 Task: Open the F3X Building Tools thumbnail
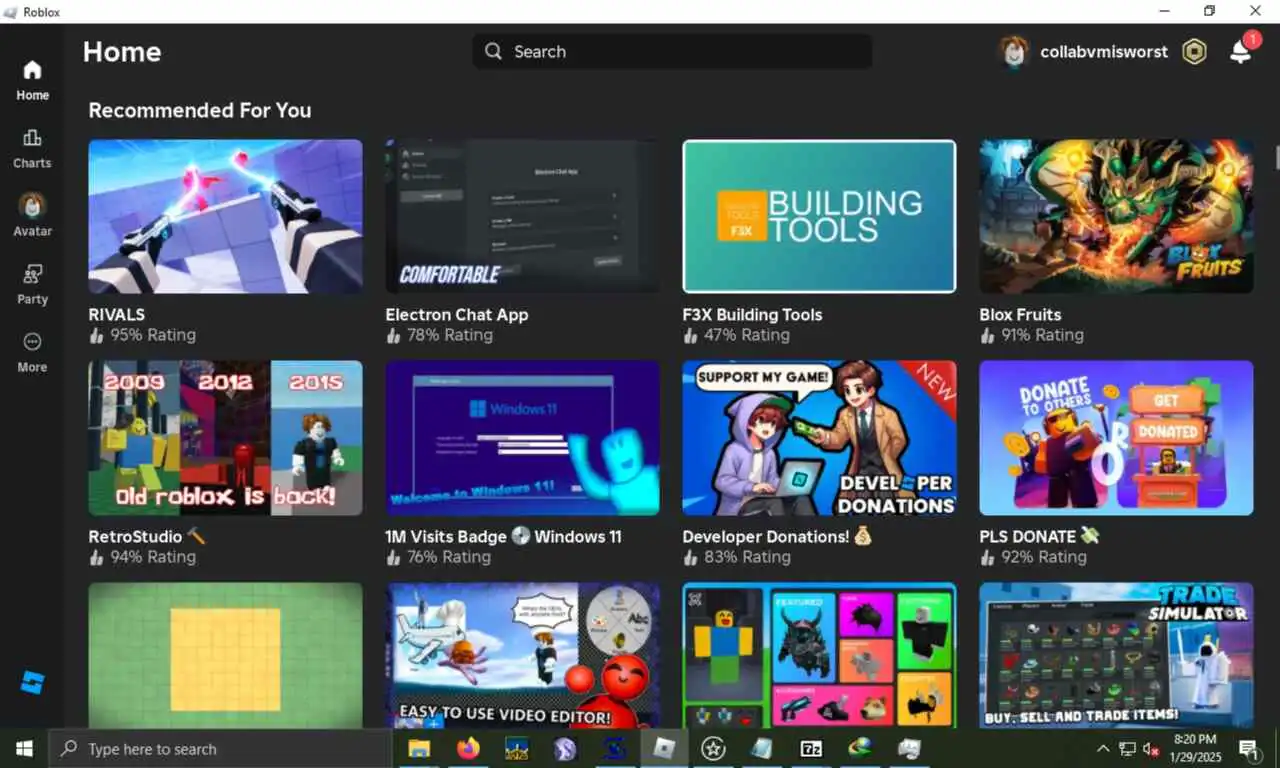point(819,216)
